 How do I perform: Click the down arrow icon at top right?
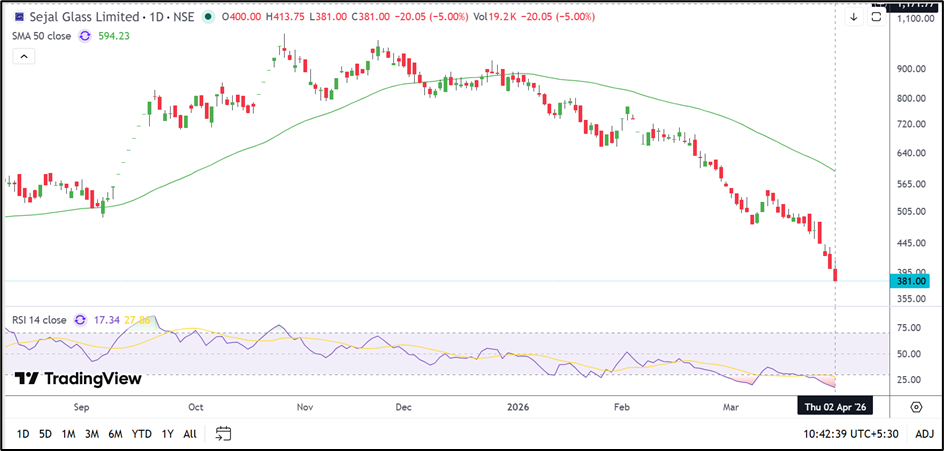(853, 17)
